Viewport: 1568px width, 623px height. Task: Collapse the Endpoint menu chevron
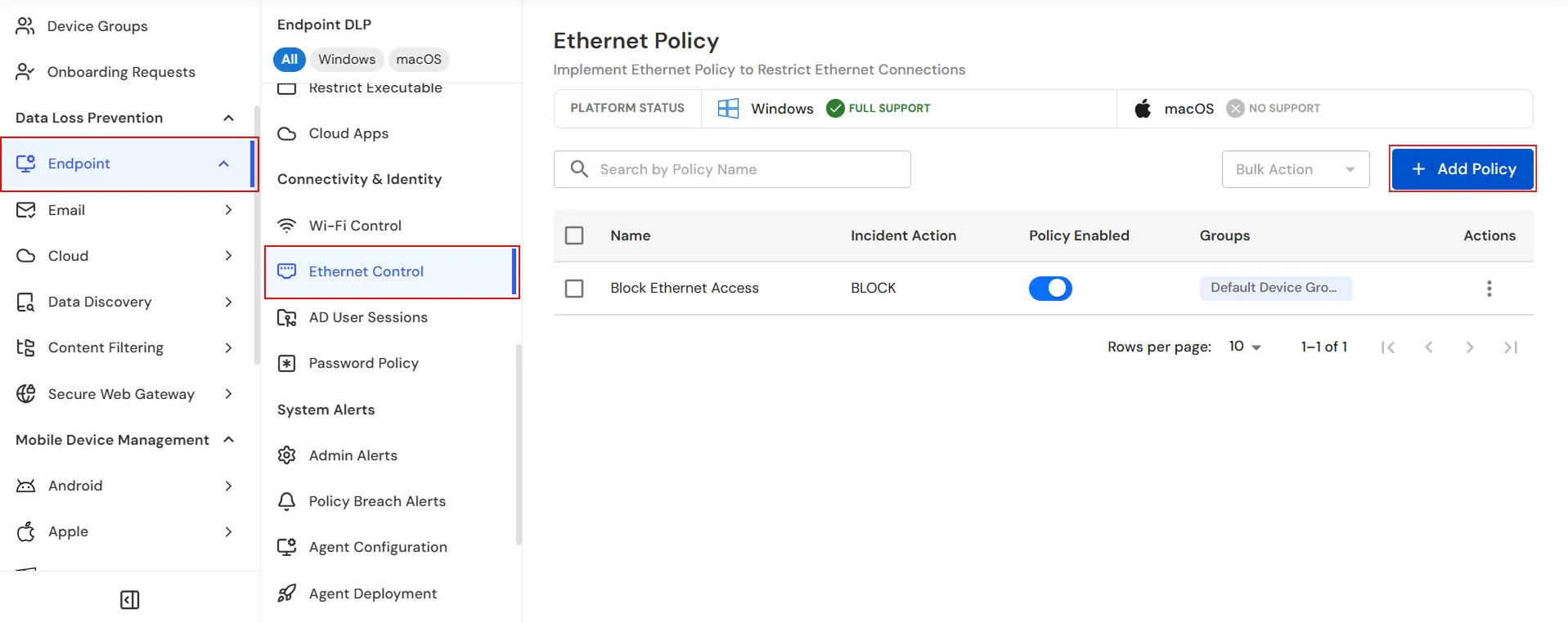tap(223, 164)
